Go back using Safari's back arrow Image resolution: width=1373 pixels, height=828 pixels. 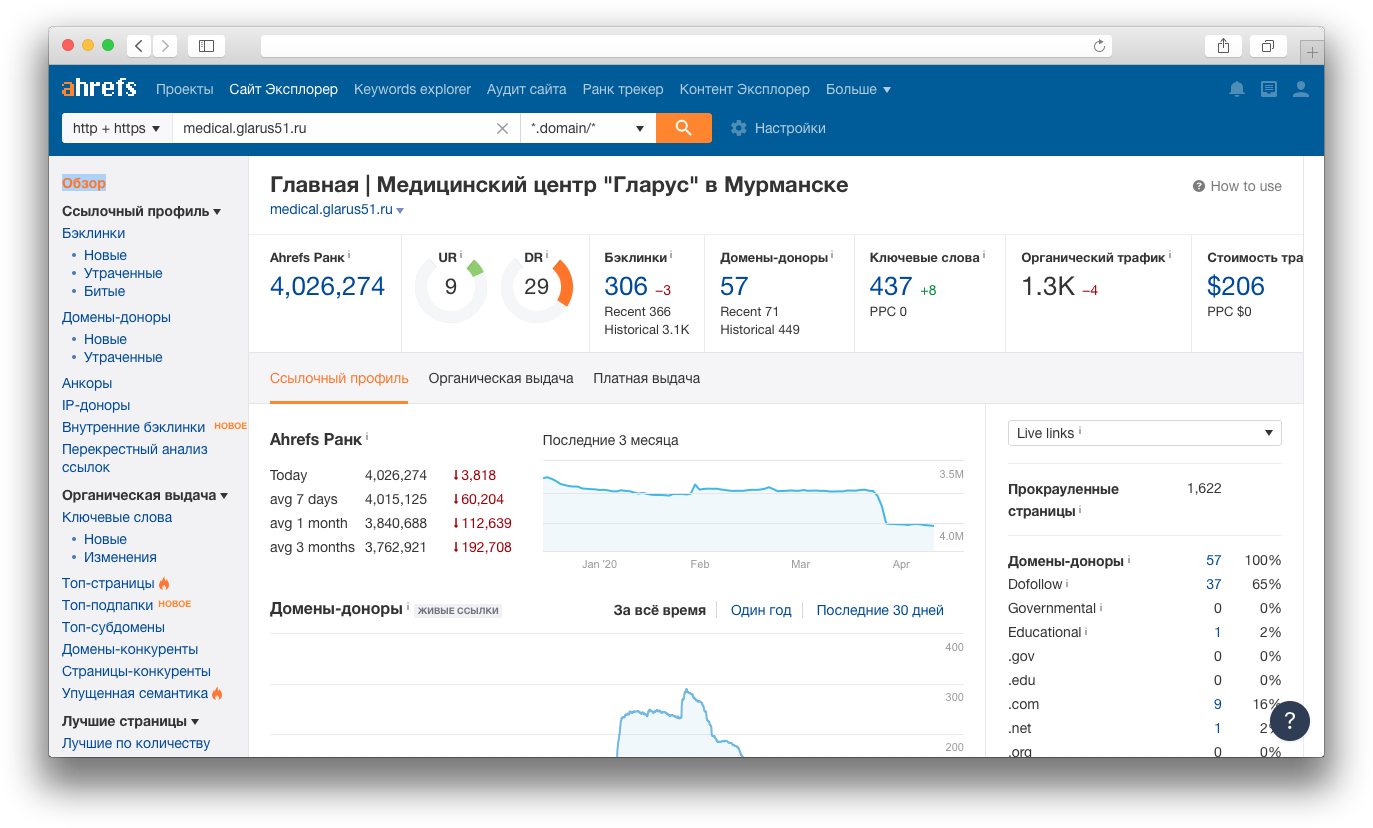pos(139,45)
